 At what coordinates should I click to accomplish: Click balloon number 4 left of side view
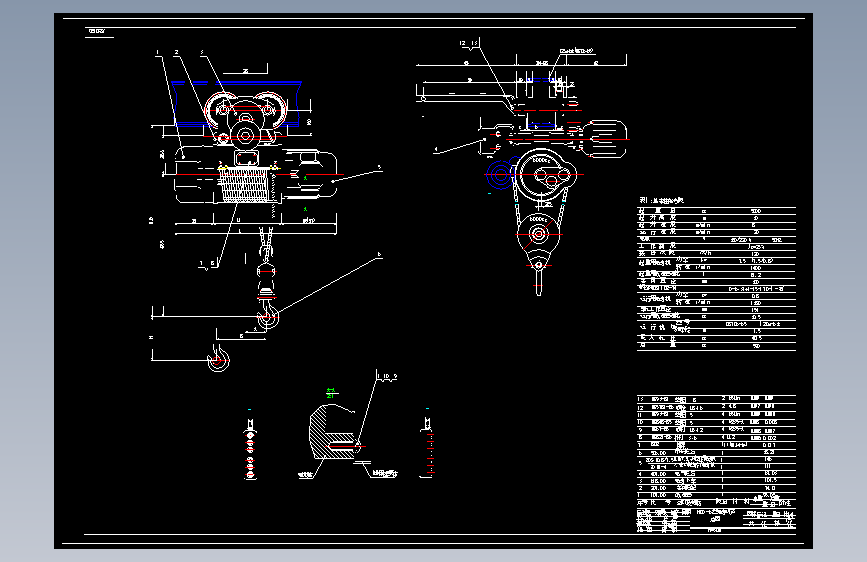tap(436, 149)
